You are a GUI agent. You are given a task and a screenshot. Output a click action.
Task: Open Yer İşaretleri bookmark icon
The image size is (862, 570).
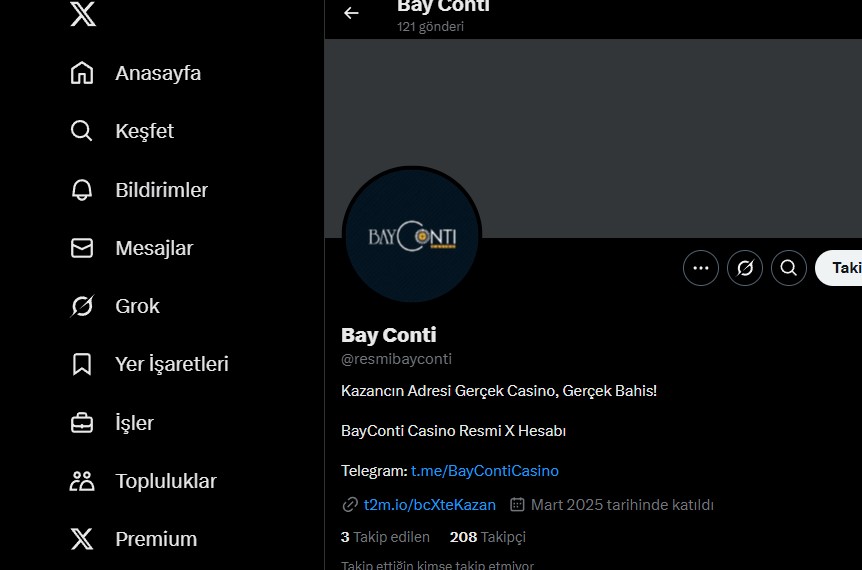82,364
